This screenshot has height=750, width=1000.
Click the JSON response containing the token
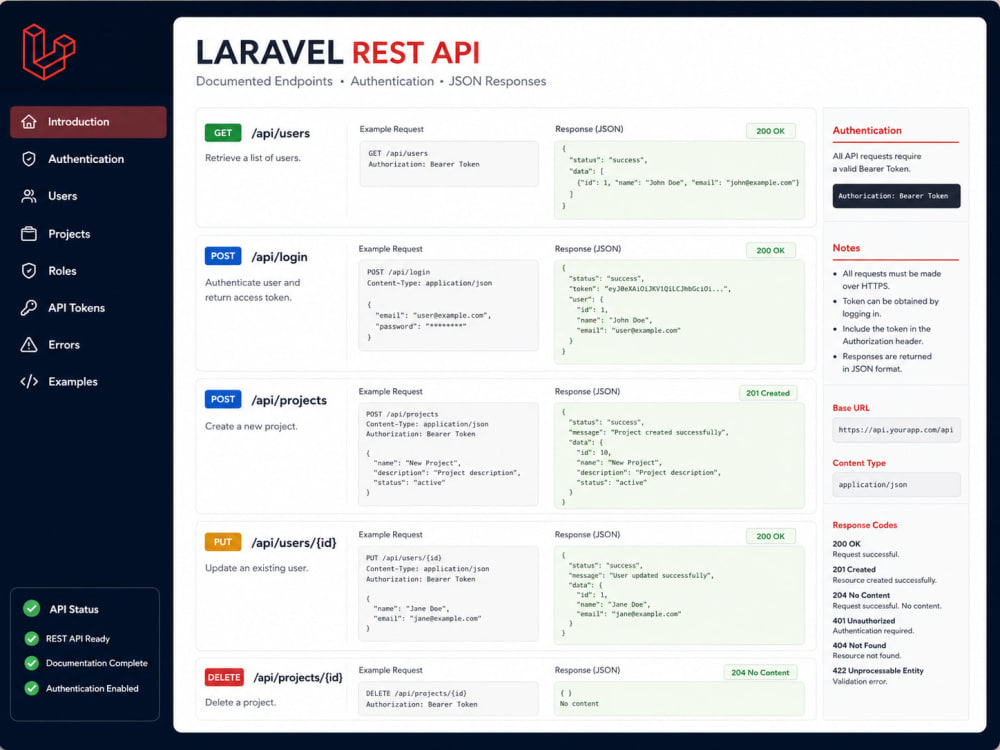point(679,312)
